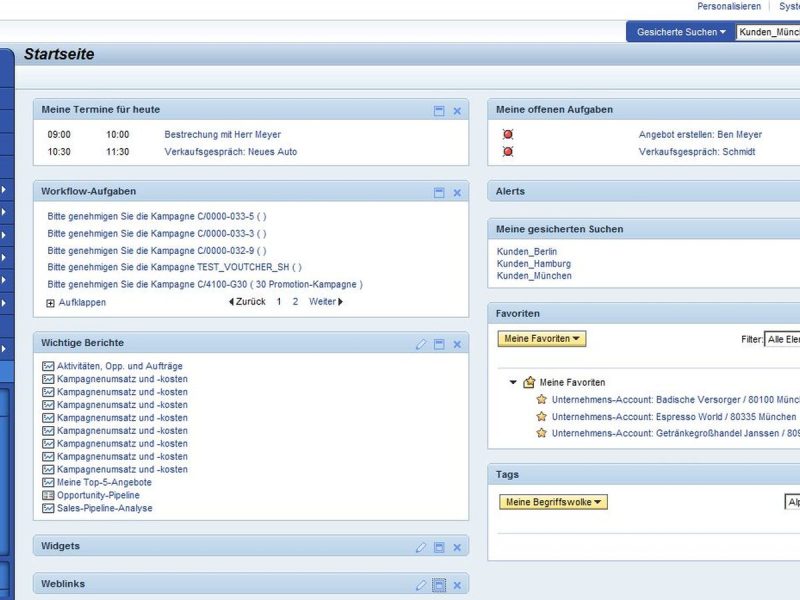Image resolution: width=800 pixels, height=600 pixels.
Task: Collapse the Meine Favoriten tree node
Action: click(513, 382)
